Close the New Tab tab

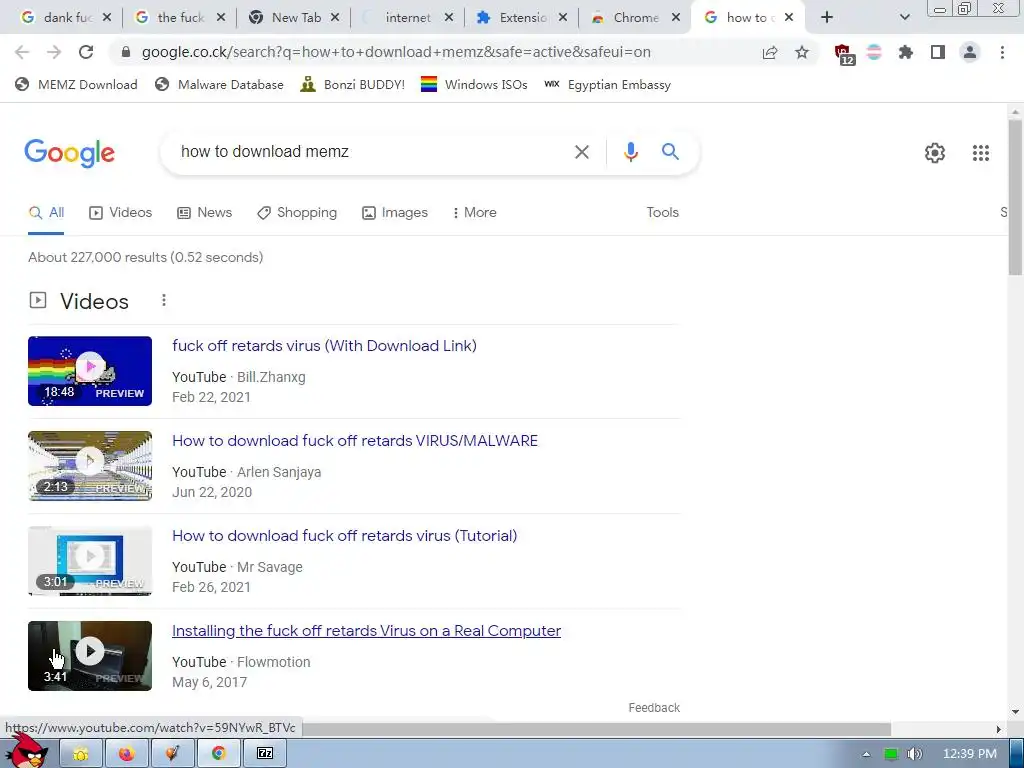click(335, 18)
